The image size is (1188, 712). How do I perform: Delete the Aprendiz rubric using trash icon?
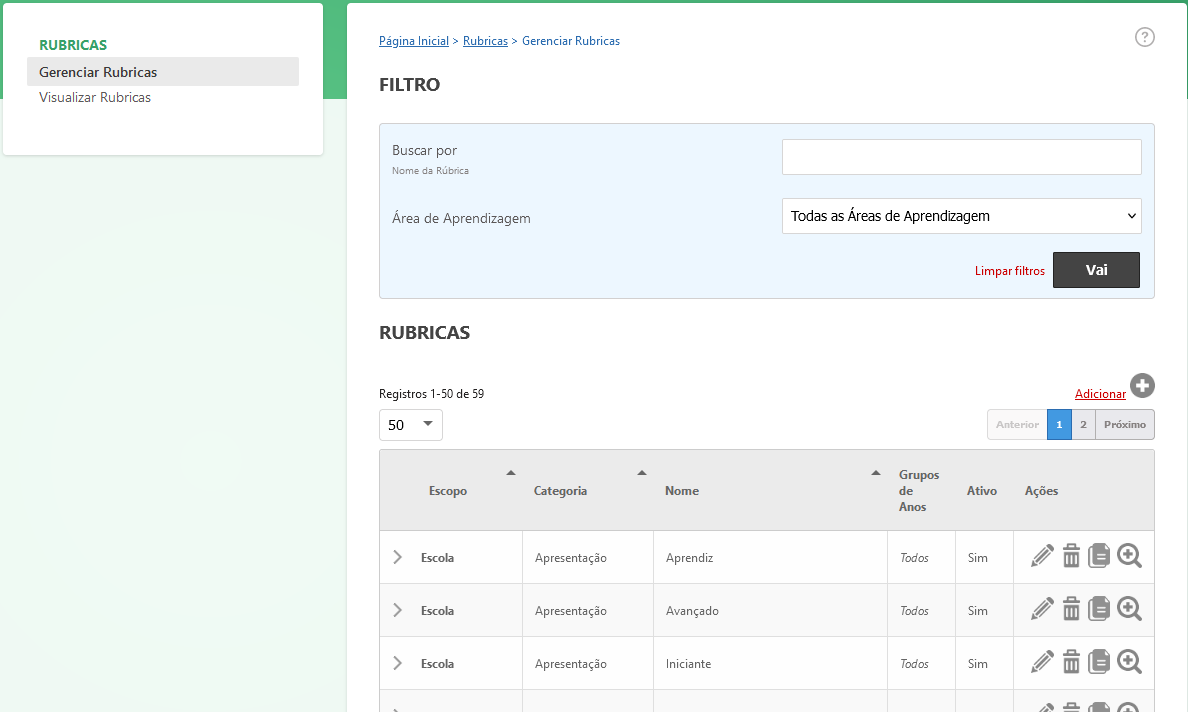1071,556
